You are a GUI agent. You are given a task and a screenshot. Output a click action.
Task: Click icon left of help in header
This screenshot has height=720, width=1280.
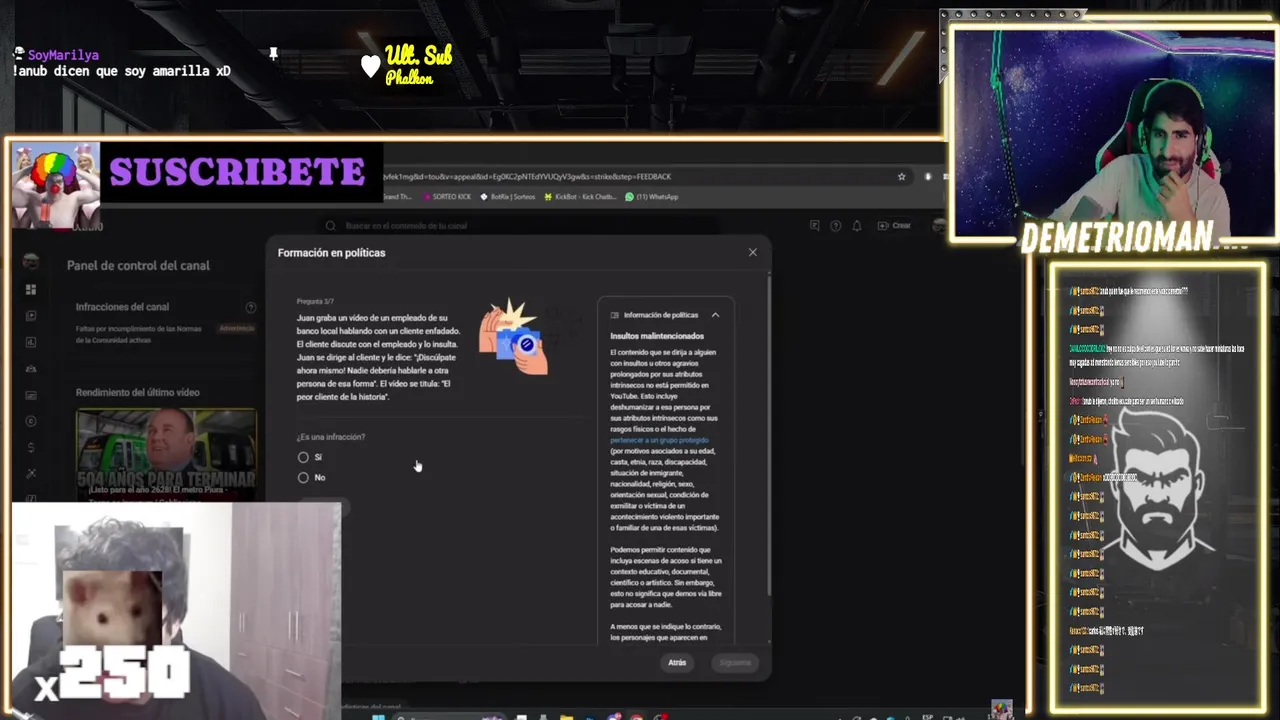point(816,226)
